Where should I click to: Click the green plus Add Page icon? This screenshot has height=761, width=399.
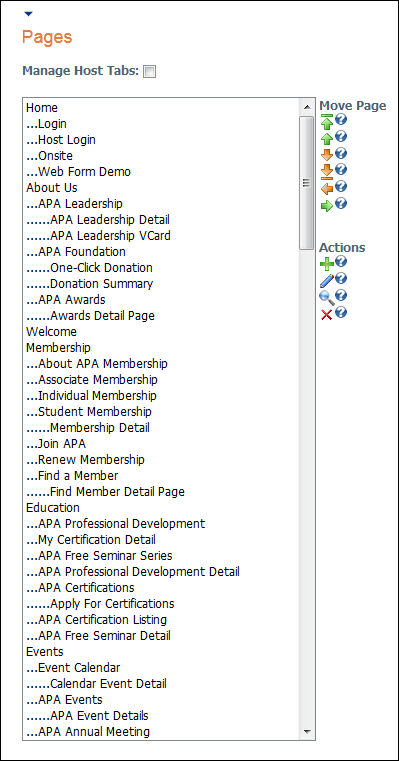(x=327, y=265)
